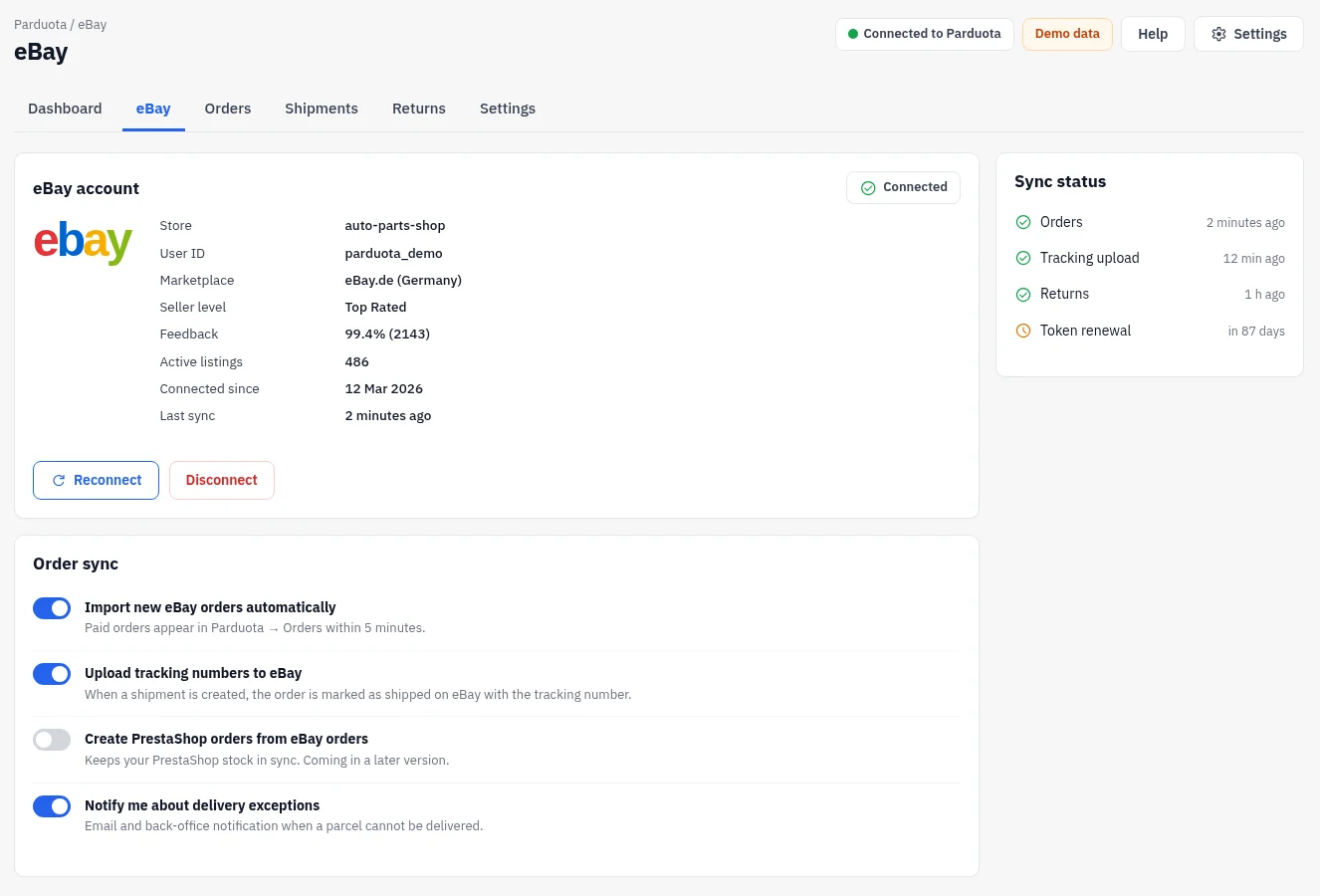Screen dimensions: 1320x896
Task: Click the Parduota / eBay breadcrumb
Action: click(60, 24)
